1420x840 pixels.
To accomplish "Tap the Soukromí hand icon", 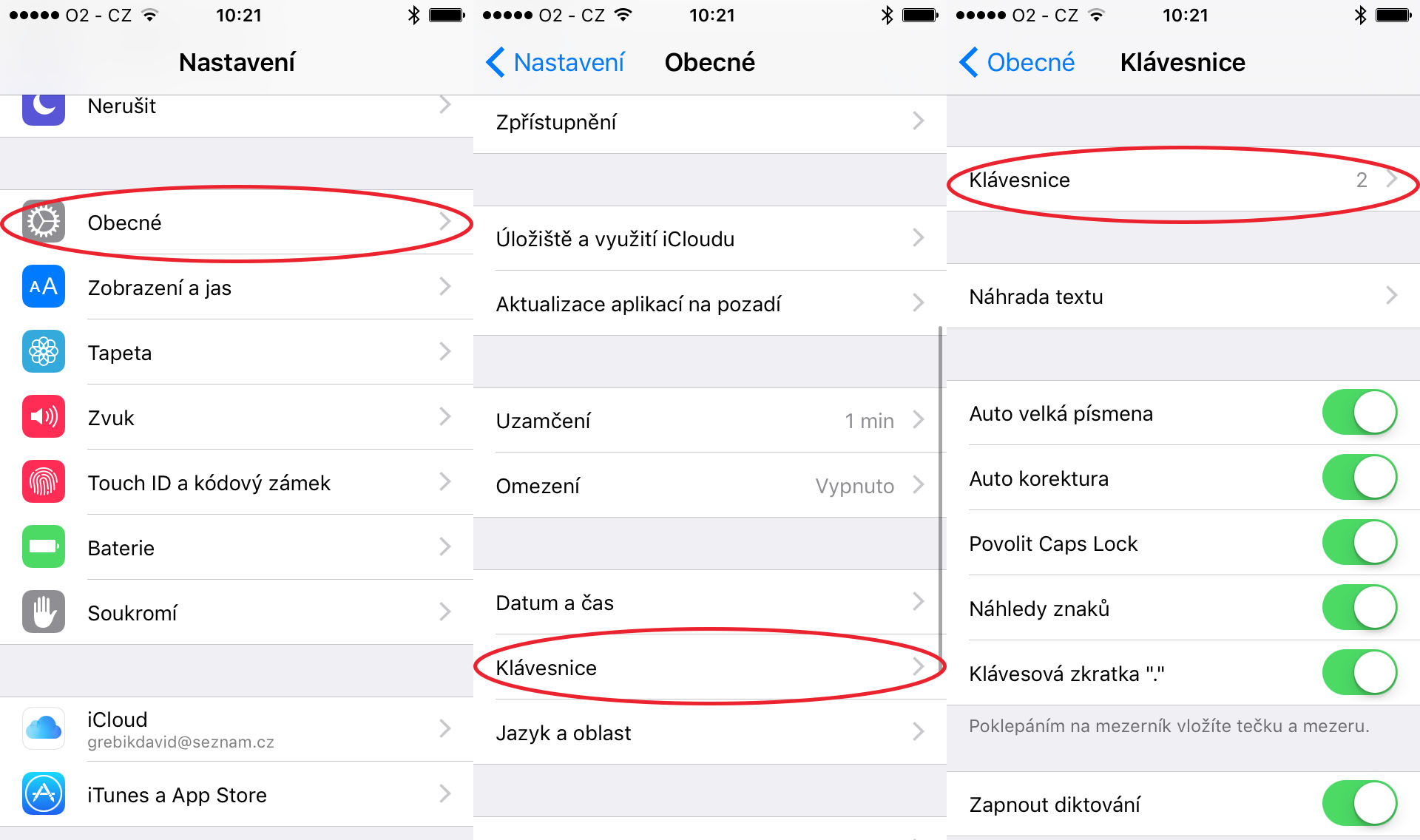I will click(x=44, y=612).
